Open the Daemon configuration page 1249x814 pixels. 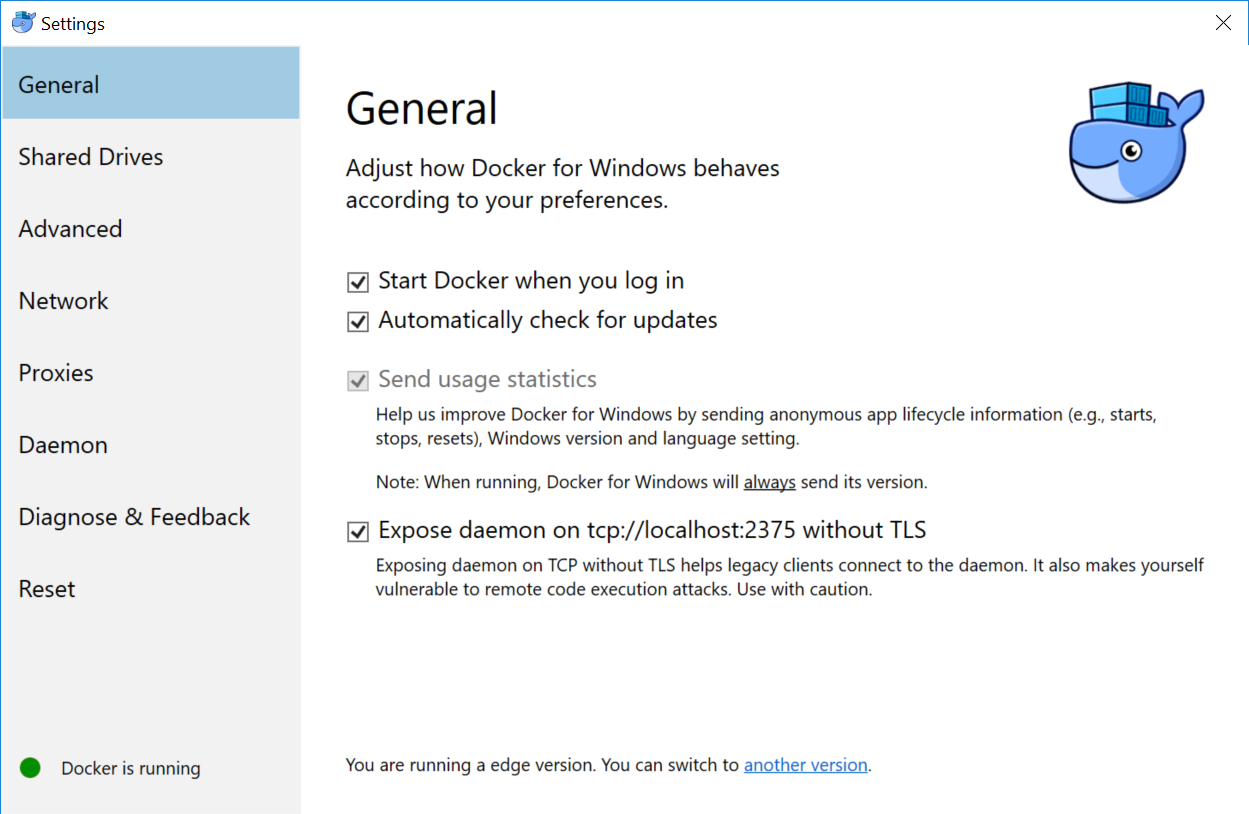63,445
